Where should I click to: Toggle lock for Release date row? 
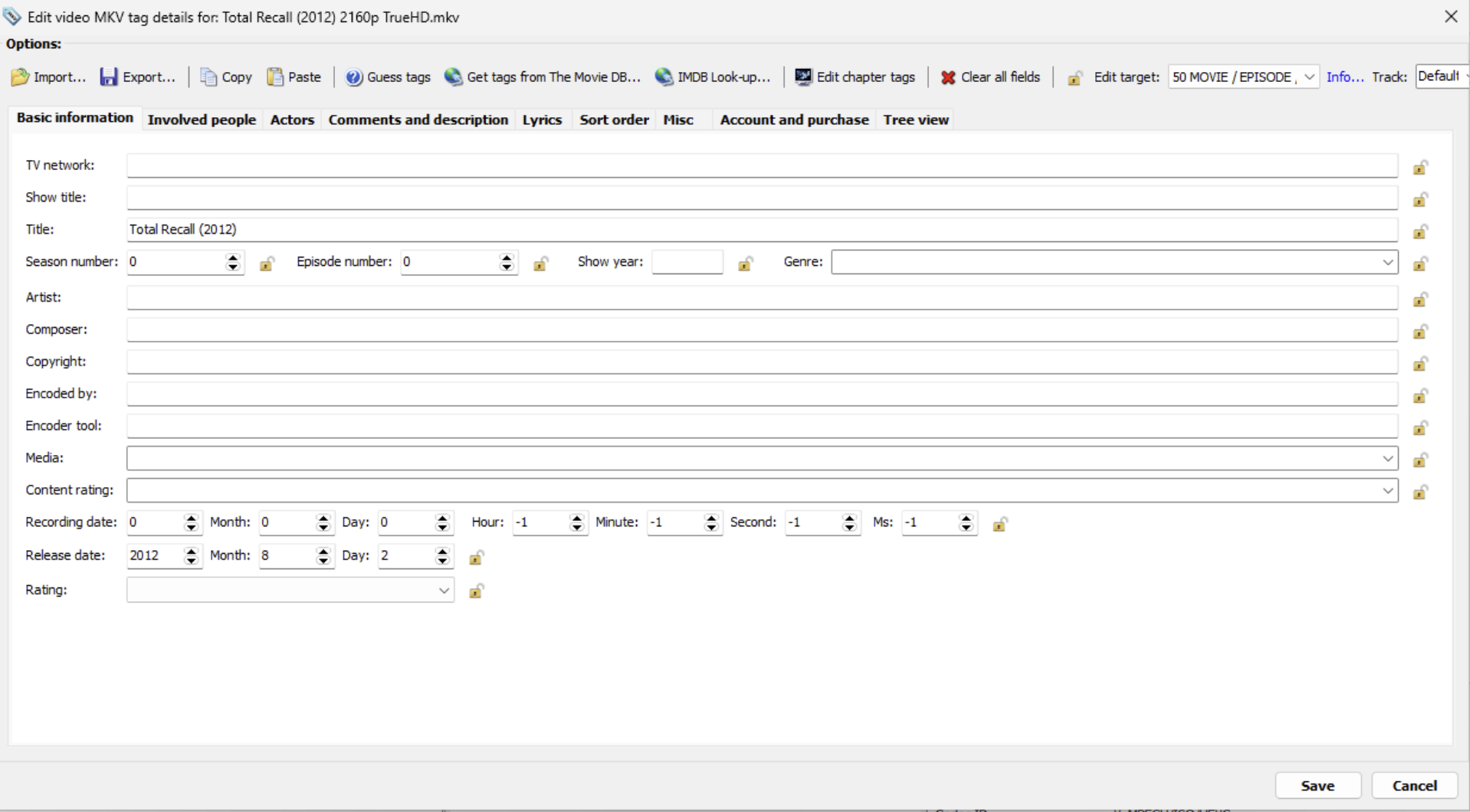point(476,558)
